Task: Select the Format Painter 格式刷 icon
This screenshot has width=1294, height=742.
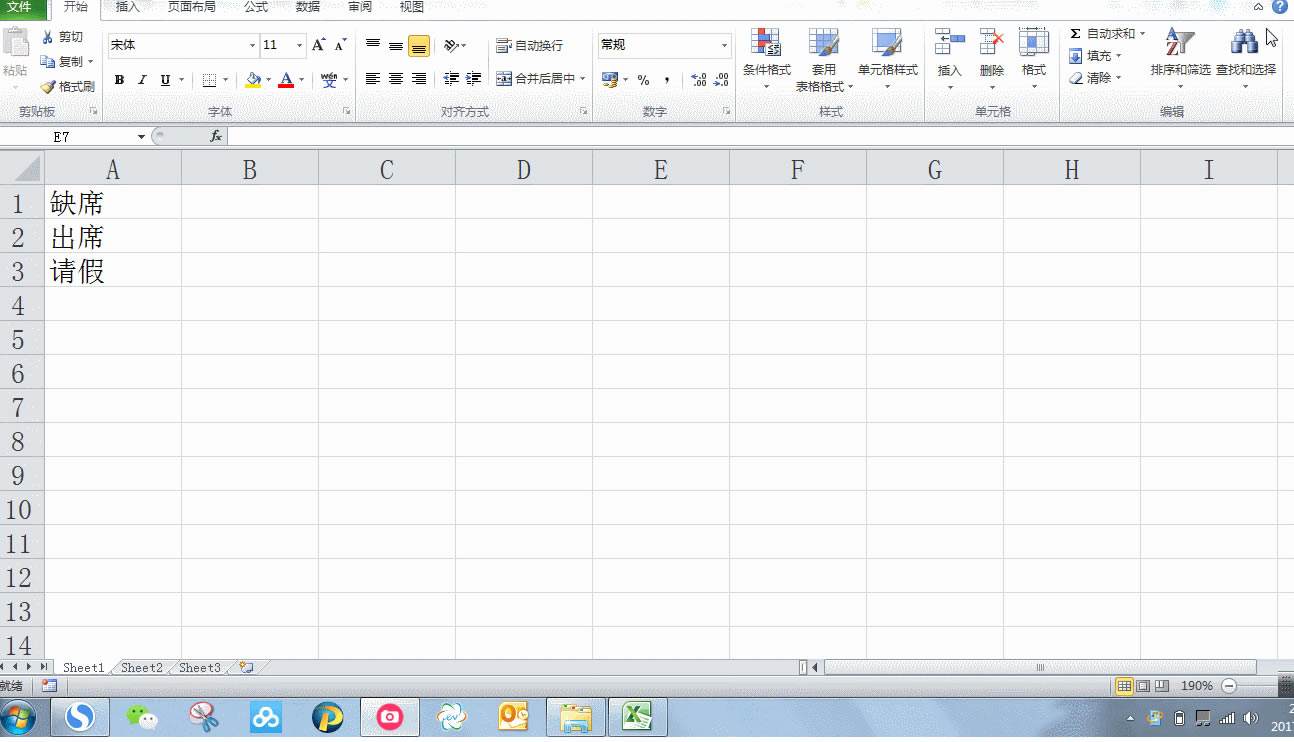Action: pyautogui.click(x=71, y=86)
